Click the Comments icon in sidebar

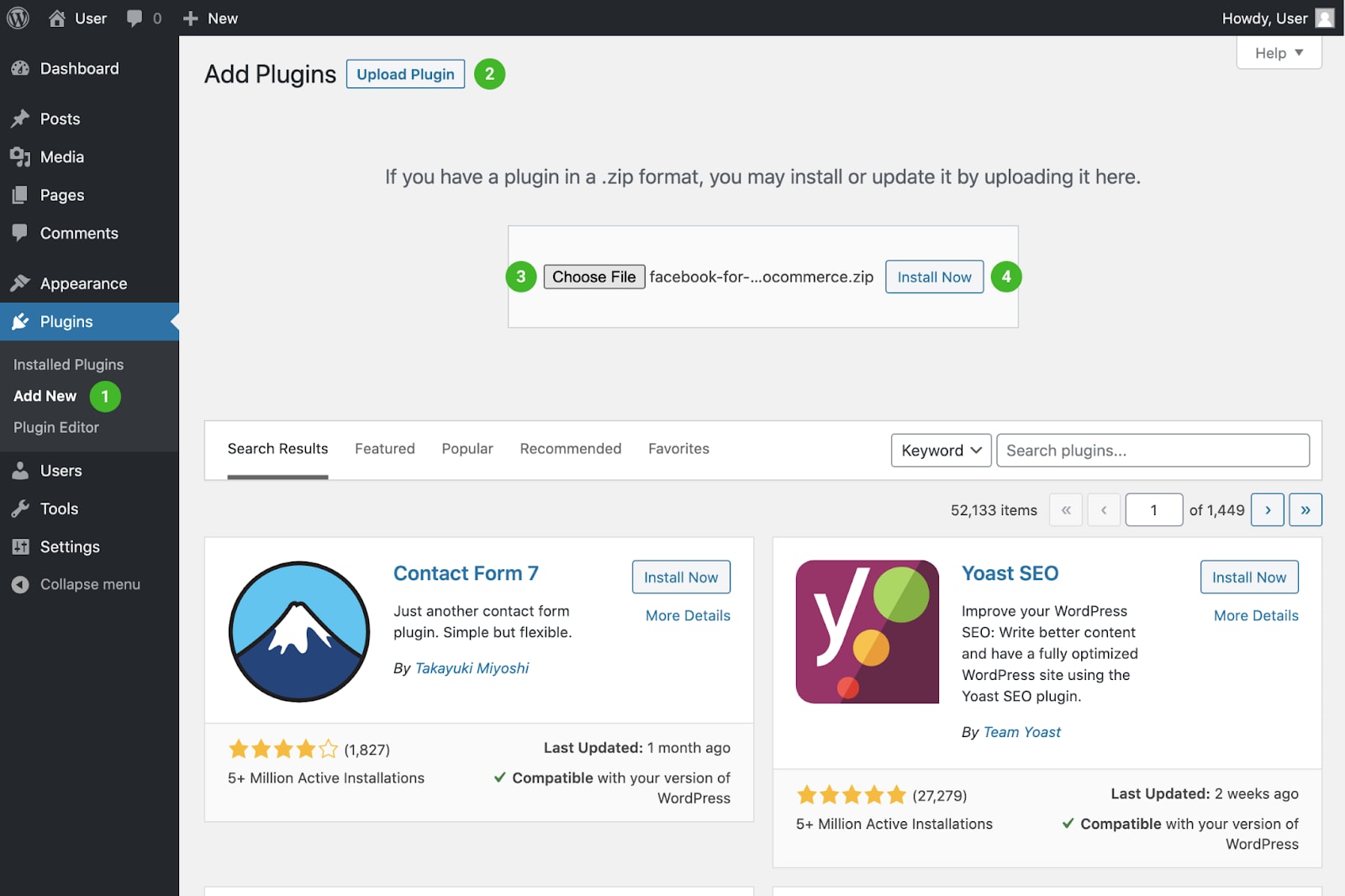click(20, 233)
